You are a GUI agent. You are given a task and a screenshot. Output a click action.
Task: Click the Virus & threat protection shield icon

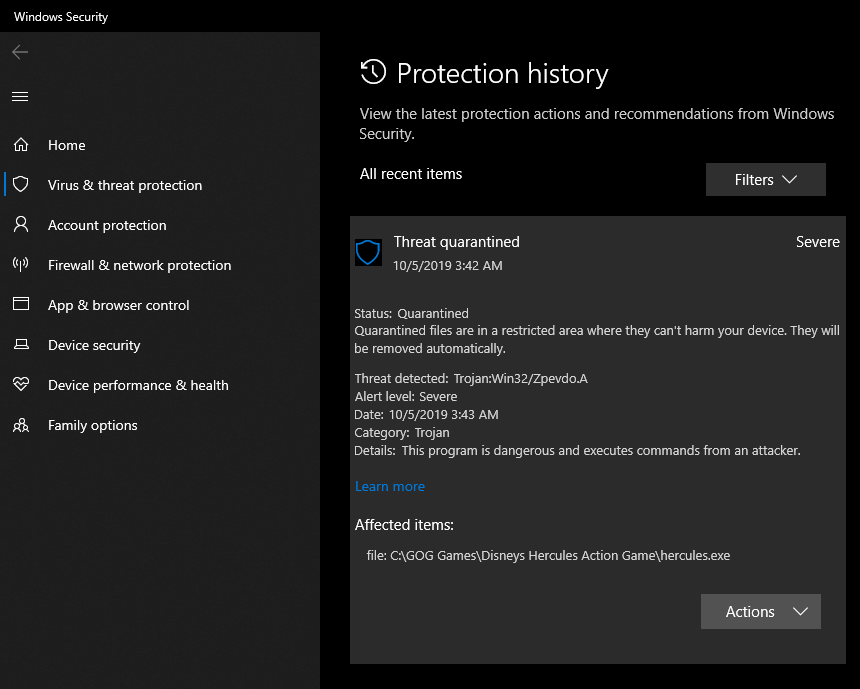[x=21, y=184]
